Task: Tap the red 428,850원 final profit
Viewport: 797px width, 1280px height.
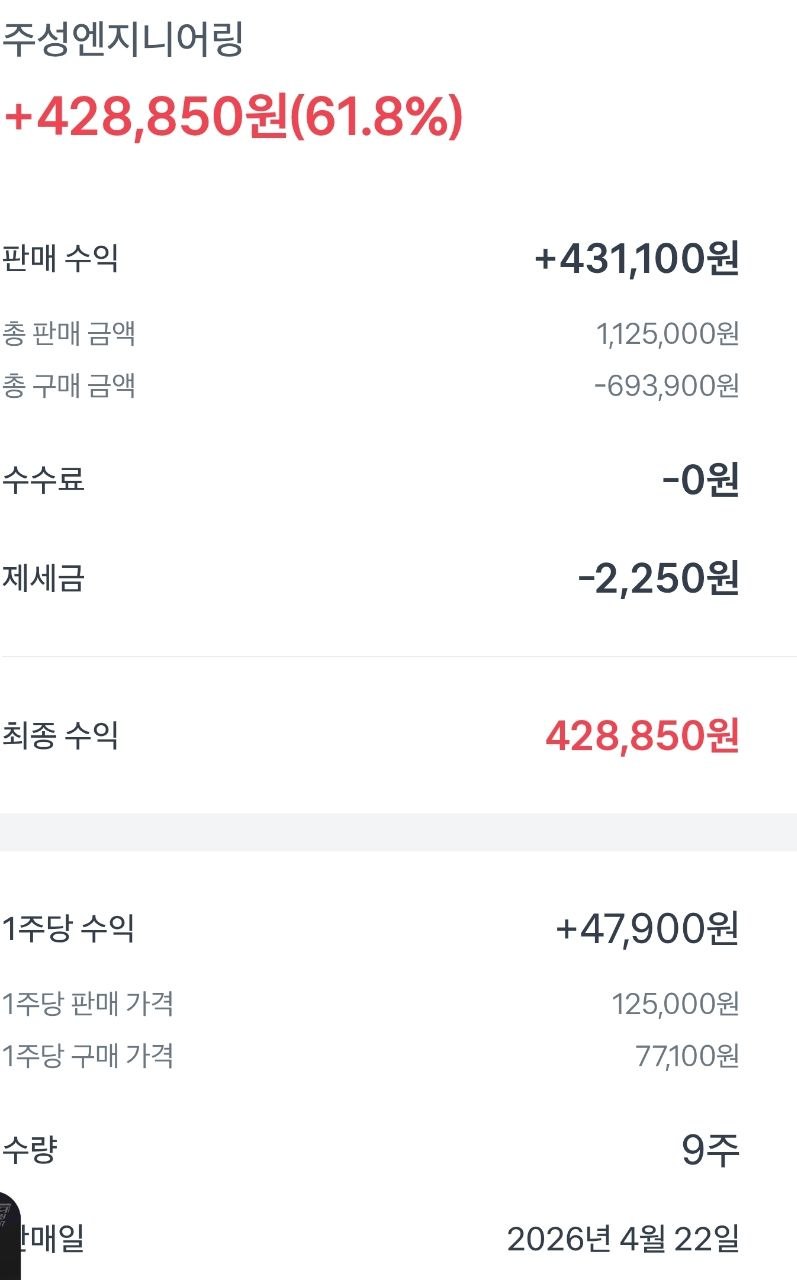Action: pos(642,737)
